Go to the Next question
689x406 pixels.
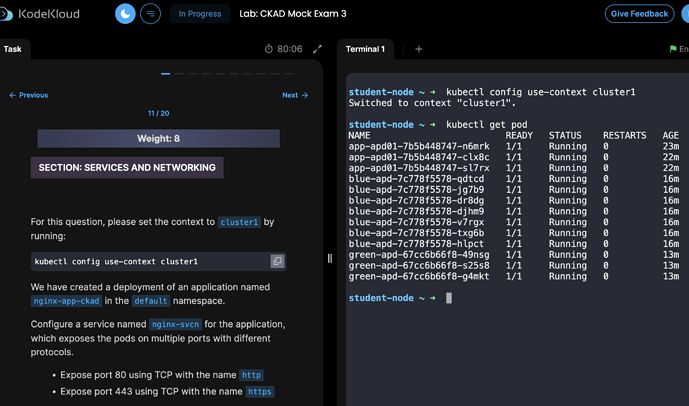[x=295, y=95]
